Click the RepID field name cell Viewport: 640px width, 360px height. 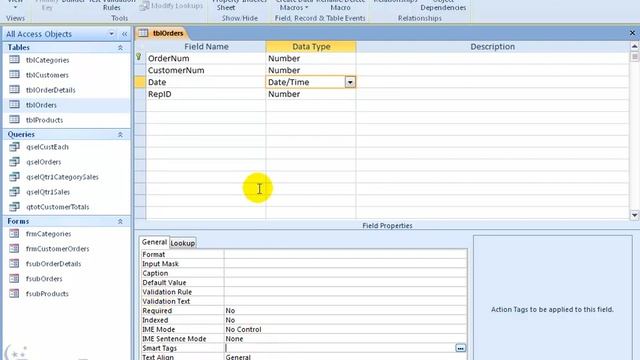tap(206, 94)
